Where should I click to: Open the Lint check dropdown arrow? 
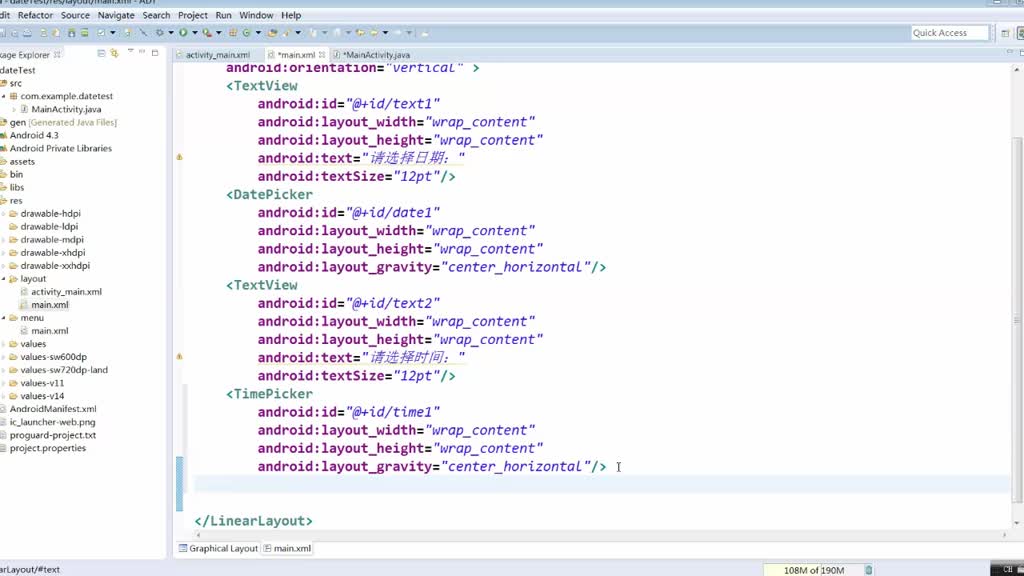point(112,33)
